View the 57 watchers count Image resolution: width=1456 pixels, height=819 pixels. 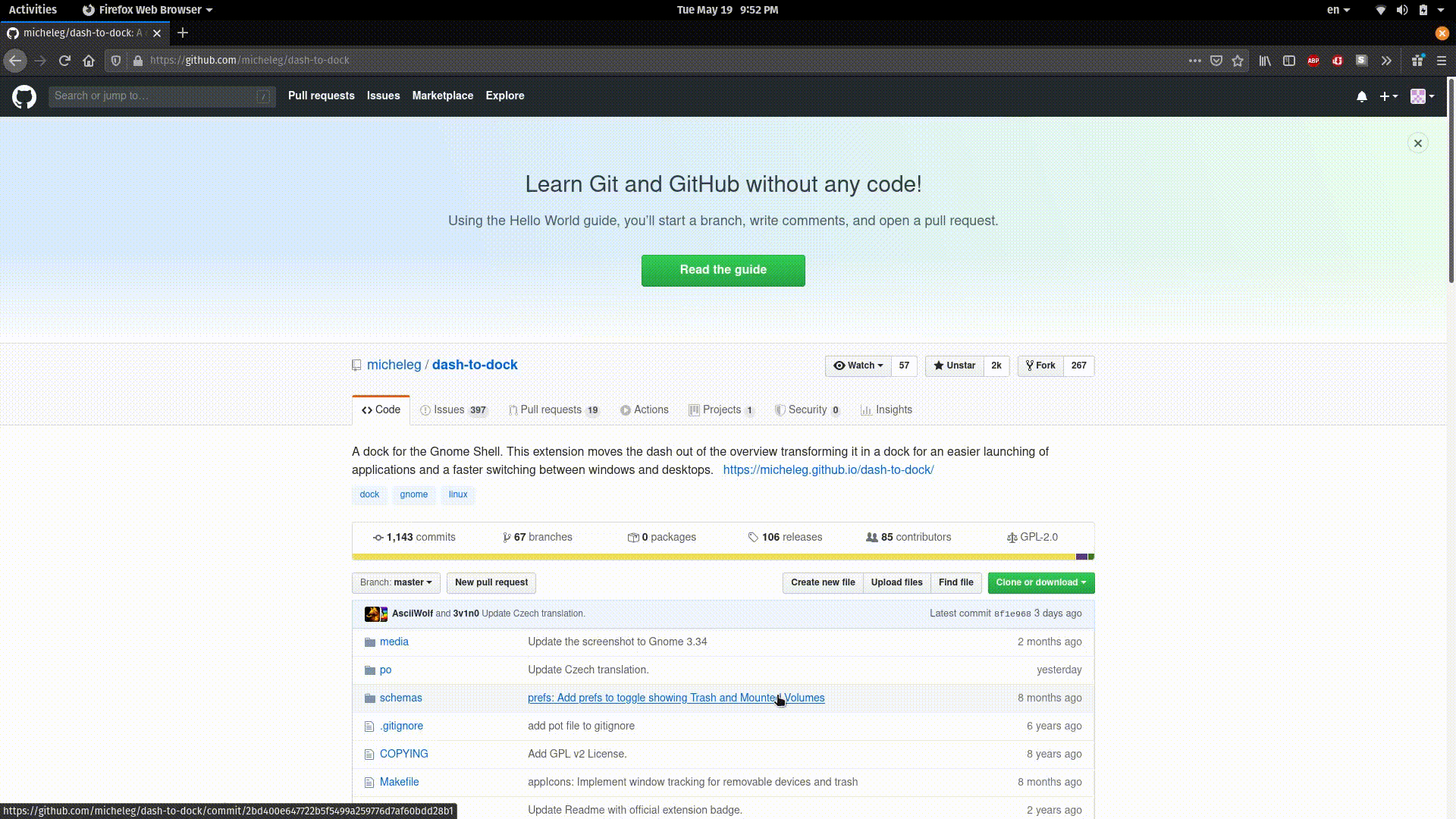(904, 366)
